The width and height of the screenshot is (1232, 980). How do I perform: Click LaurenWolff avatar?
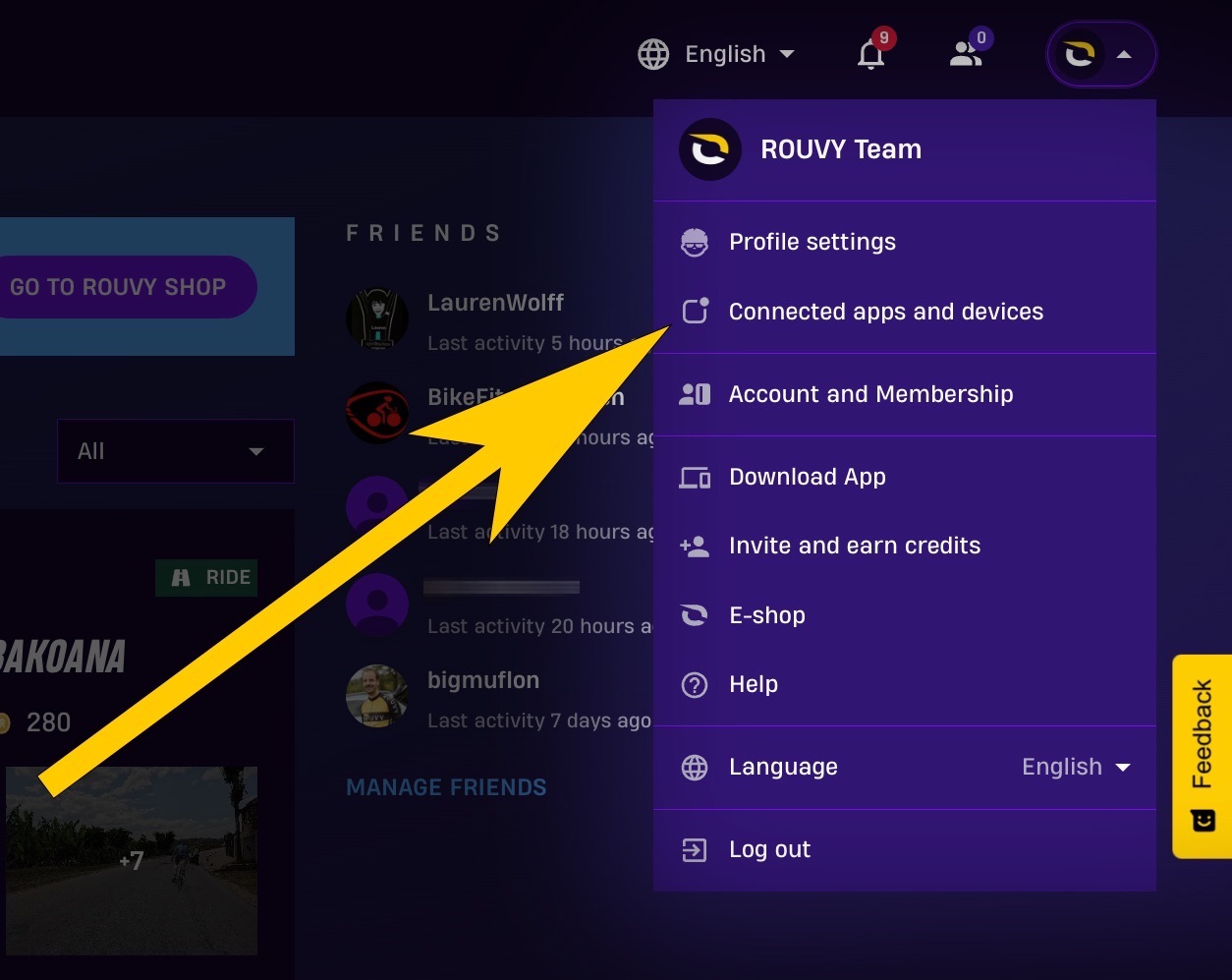coord(377,318)
